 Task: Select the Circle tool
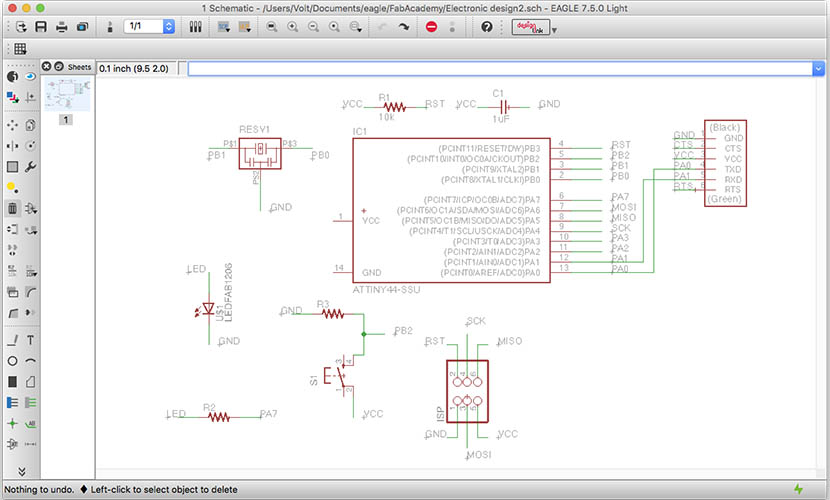point(12,361)
